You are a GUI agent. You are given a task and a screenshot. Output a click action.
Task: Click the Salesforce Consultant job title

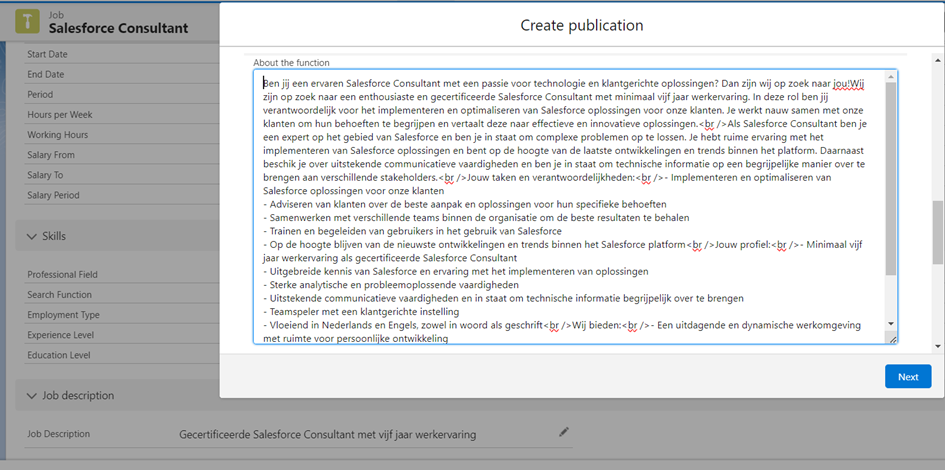tap(118, 28)
